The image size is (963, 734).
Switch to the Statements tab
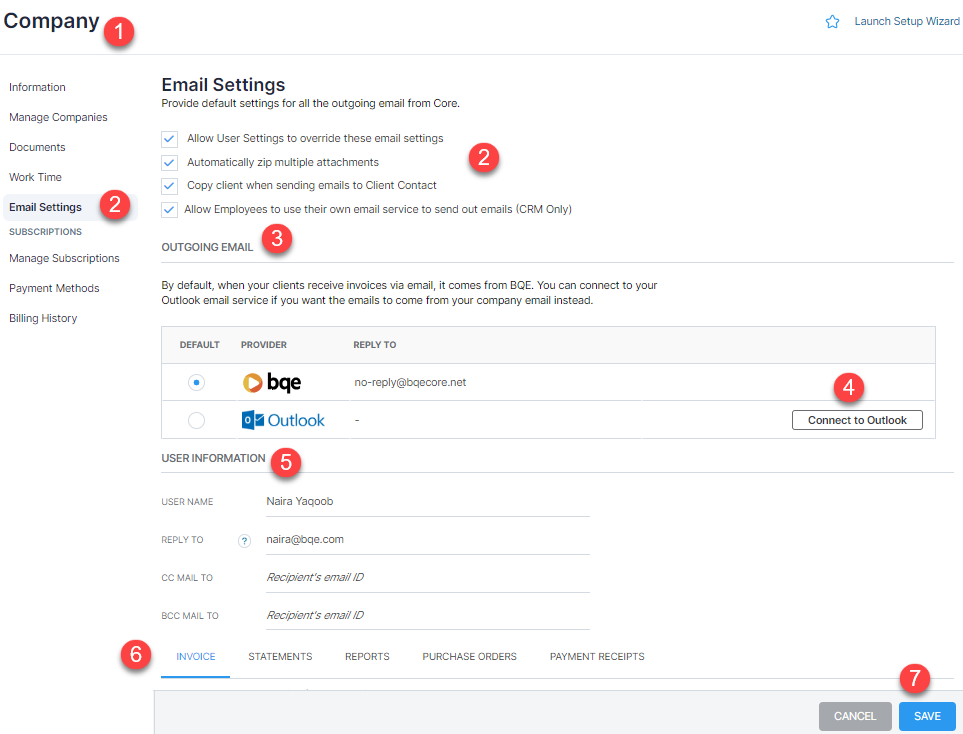[280, 657]
